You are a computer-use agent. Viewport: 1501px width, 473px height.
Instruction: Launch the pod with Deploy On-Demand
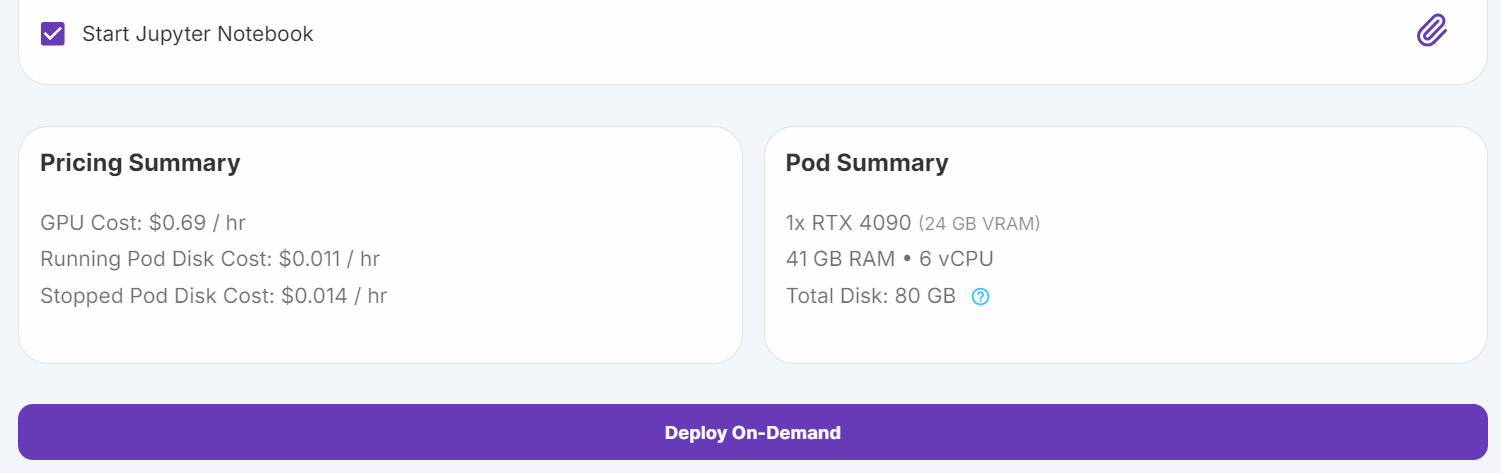point(752,432)
